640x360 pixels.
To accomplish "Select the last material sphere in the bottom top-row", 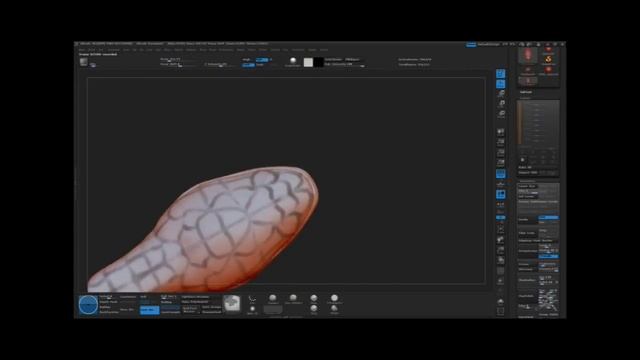I will tap(334, 298).
